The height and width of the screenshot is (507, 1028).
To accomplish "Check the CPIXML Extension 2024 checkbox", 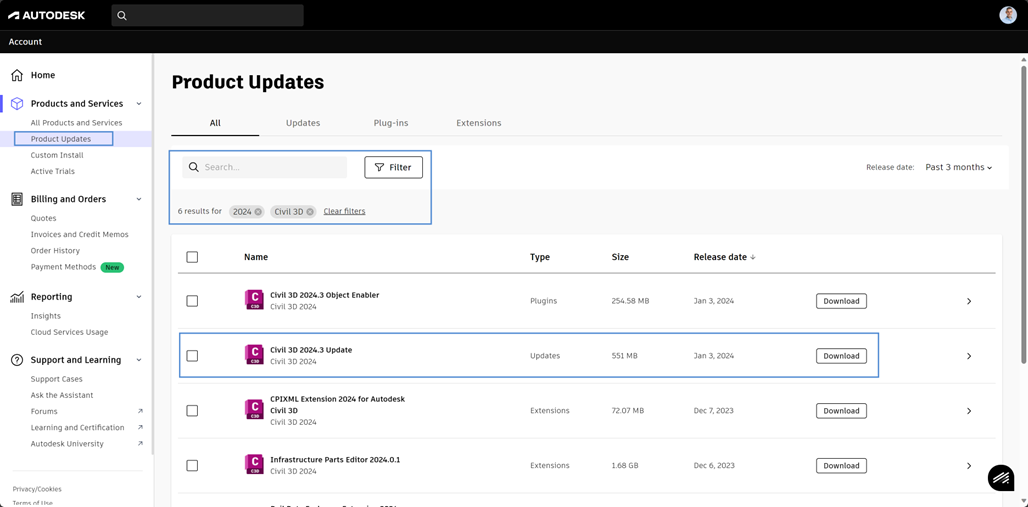I will (192, 411).
